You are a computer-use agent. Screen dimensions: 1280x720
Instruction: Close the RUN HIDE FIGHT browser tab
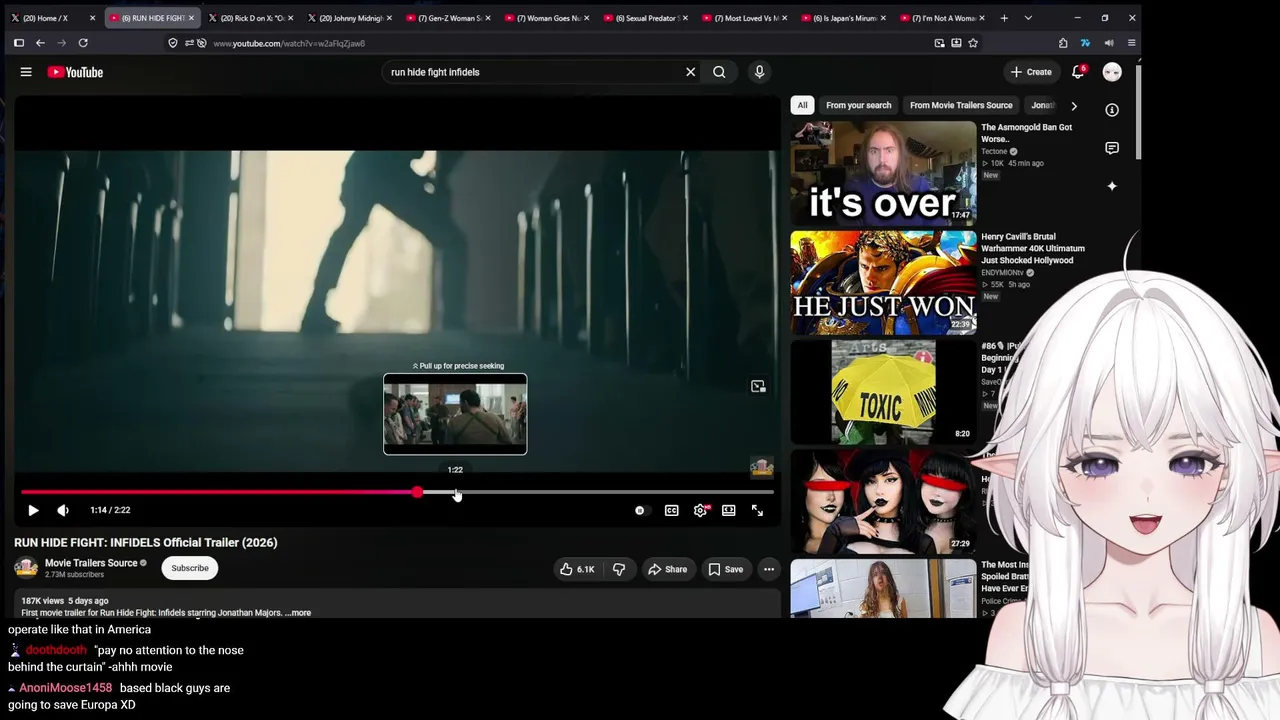point(191,18)
